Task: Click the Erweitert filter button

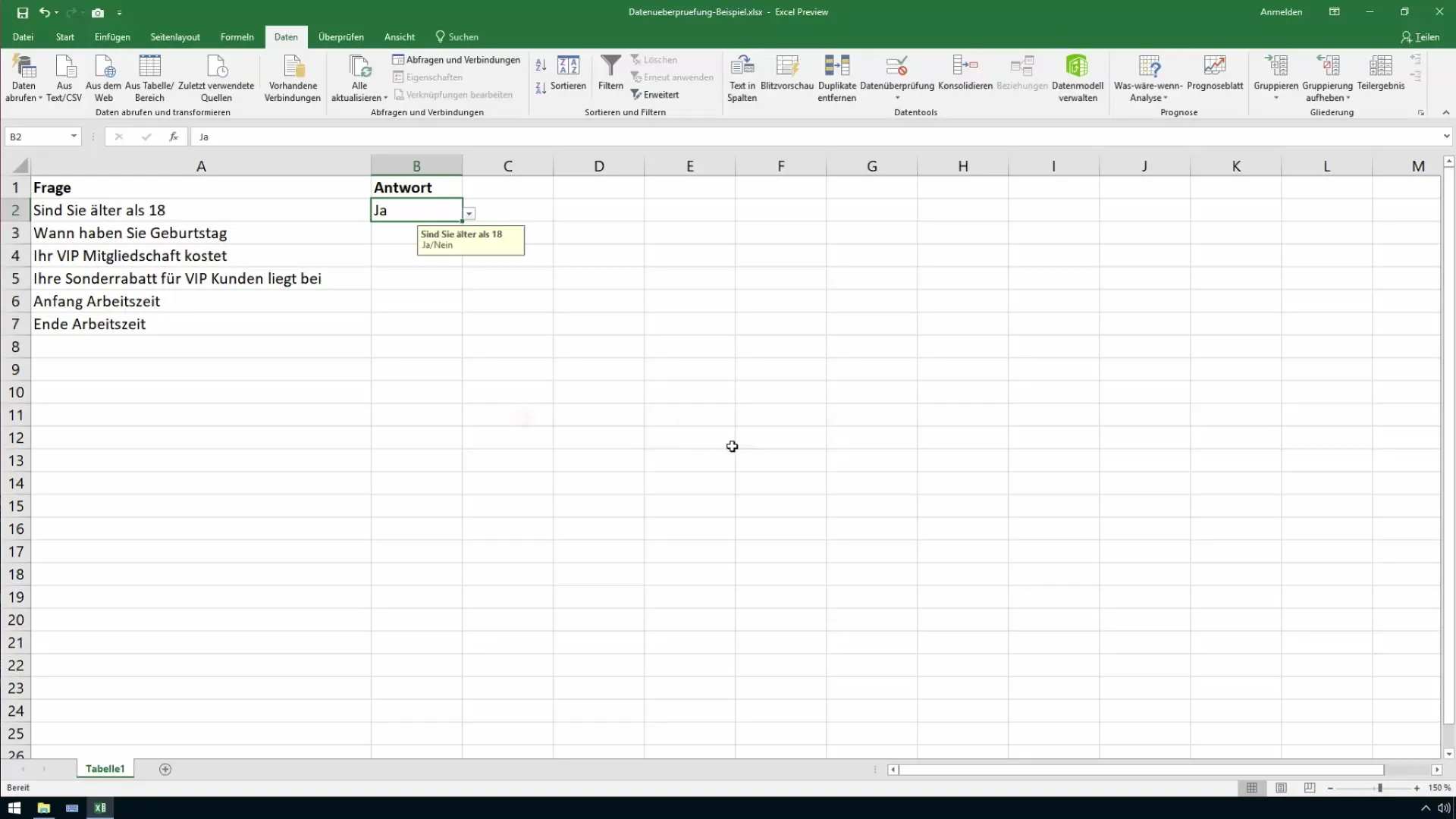Action: [x=654, y=95]
